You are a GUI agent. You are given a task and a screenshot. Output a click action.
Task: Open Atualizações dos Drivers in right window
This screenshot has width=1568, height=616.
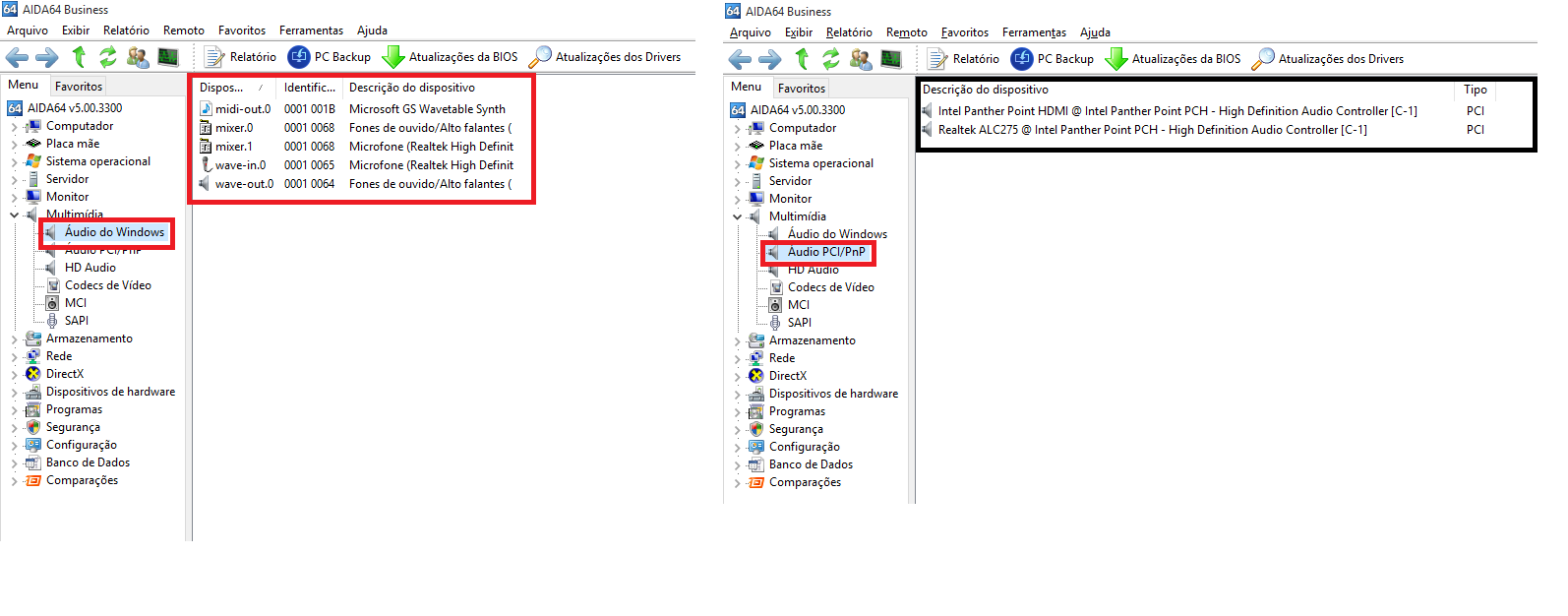pyautogui.click(x=1328, y=59)
